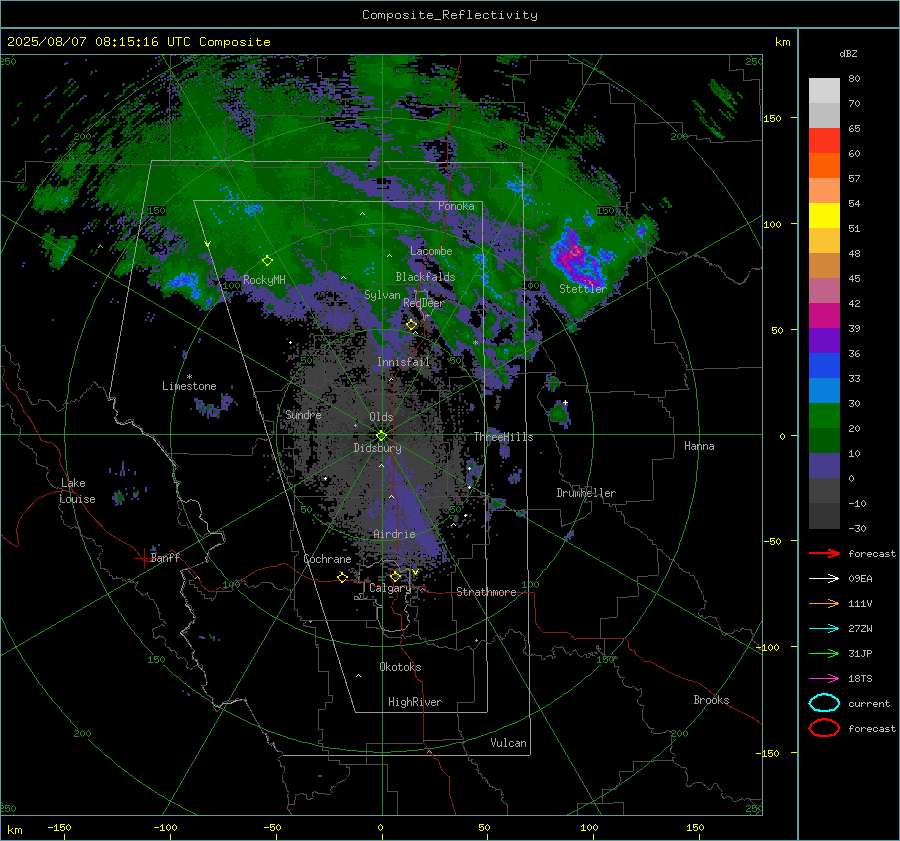Click the Brooks label

click(x=711, y=700)
